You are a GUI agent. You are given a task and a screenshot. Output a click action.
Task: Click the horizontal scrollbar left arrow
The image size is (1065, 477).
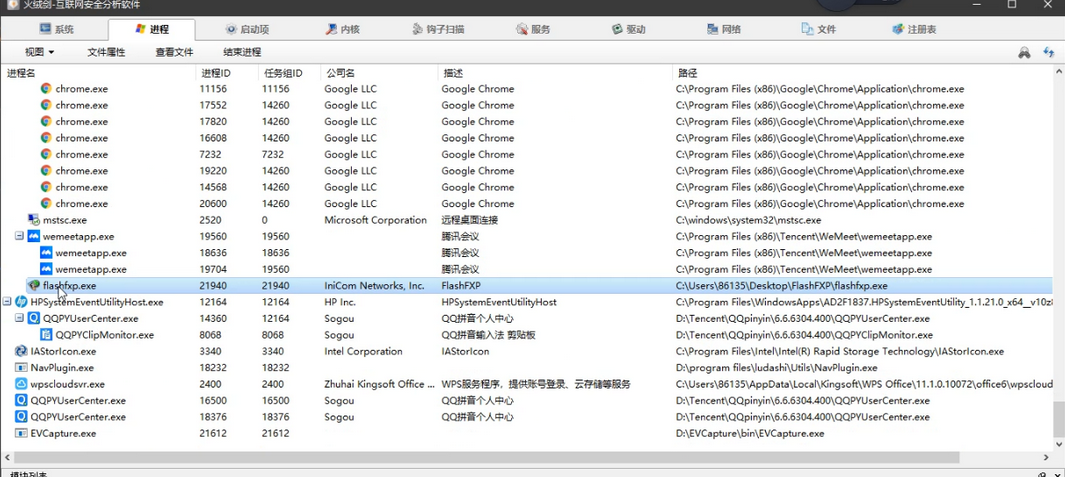click(7, 457)
